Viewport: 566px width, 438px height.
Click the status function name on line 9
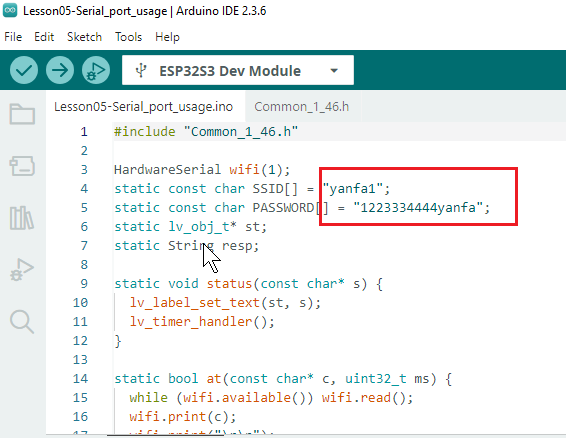tap(229, 283)
